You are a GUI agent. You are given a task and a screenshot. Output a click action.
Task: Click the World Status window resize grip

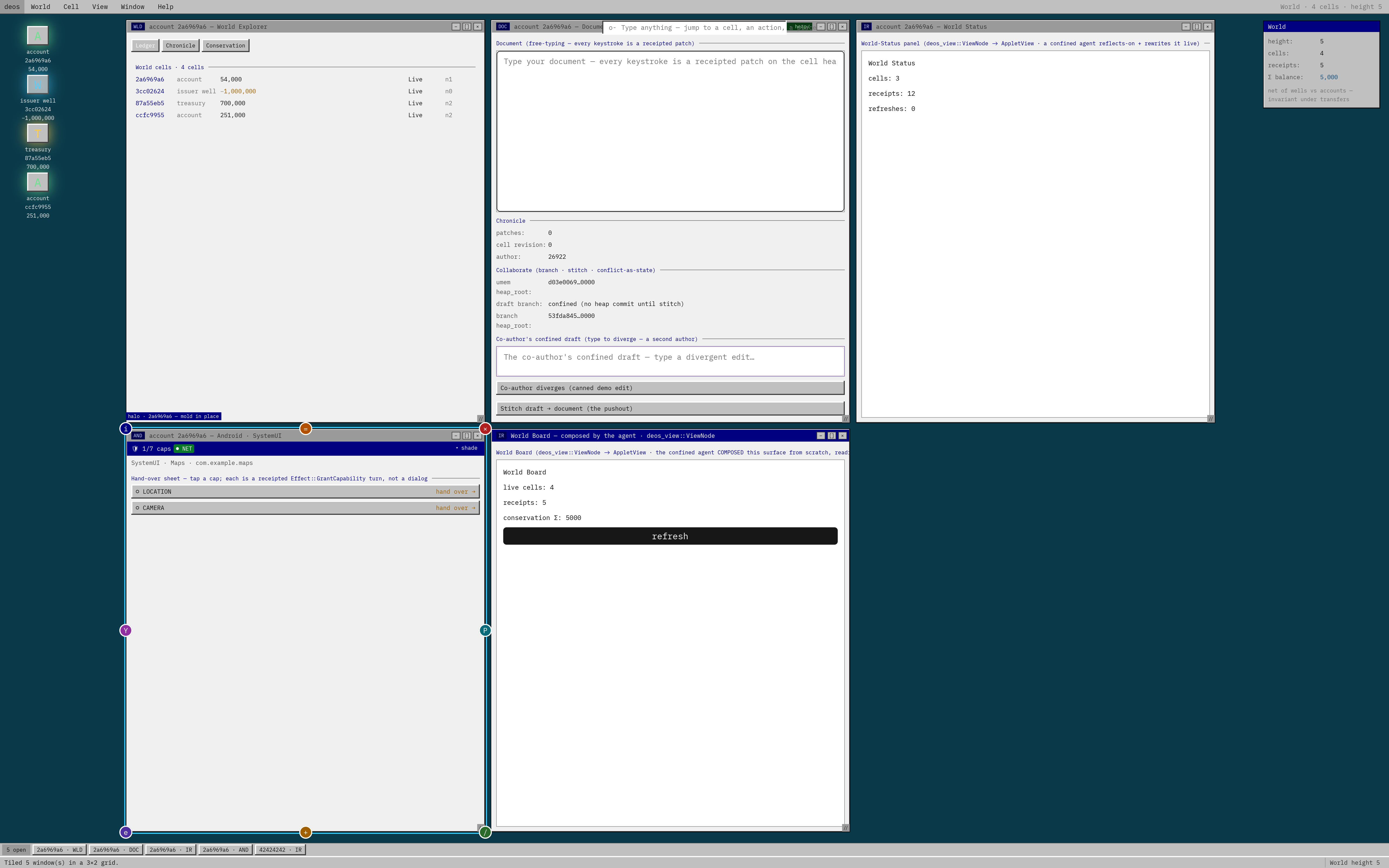point(1210,419)
